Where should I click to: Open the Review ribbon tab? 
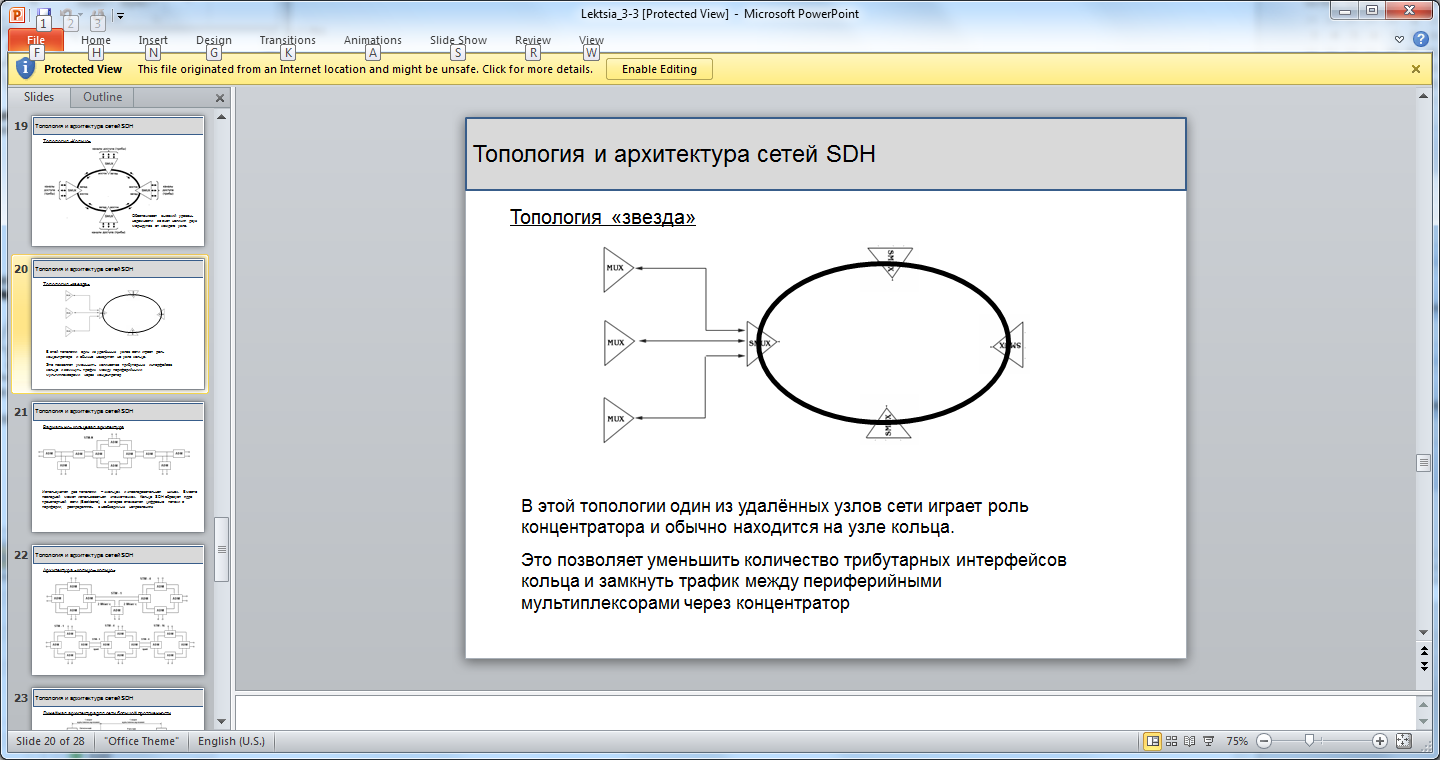pos(533,40)
